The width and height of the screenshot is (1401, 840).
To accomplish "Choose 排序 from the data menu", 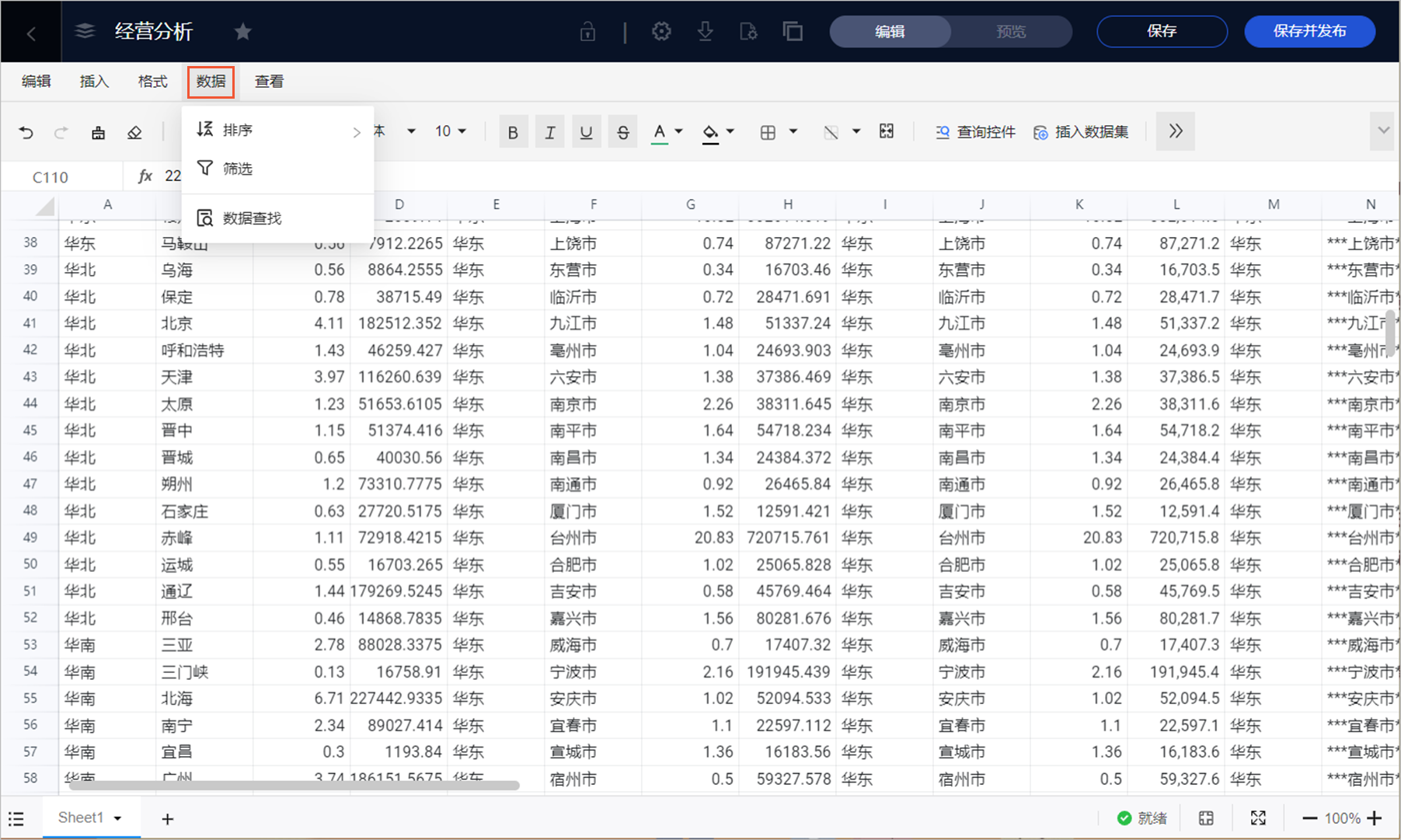I will [277, 131].
